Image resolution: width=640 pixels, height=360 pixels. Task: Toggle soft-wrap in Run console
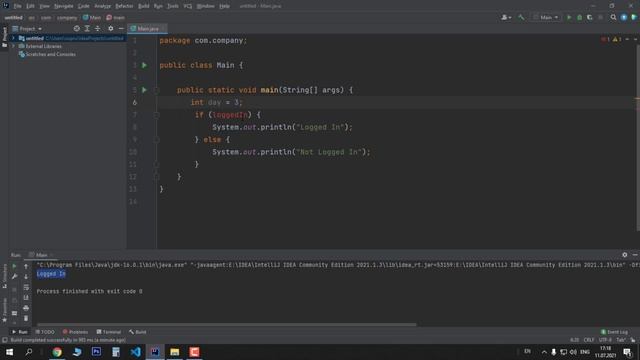coord(26,287)
